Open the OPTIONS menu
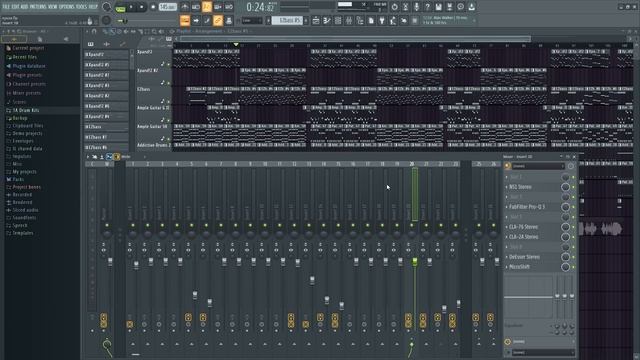Viewport: 640px width, 360px height. tap(67, 7)
